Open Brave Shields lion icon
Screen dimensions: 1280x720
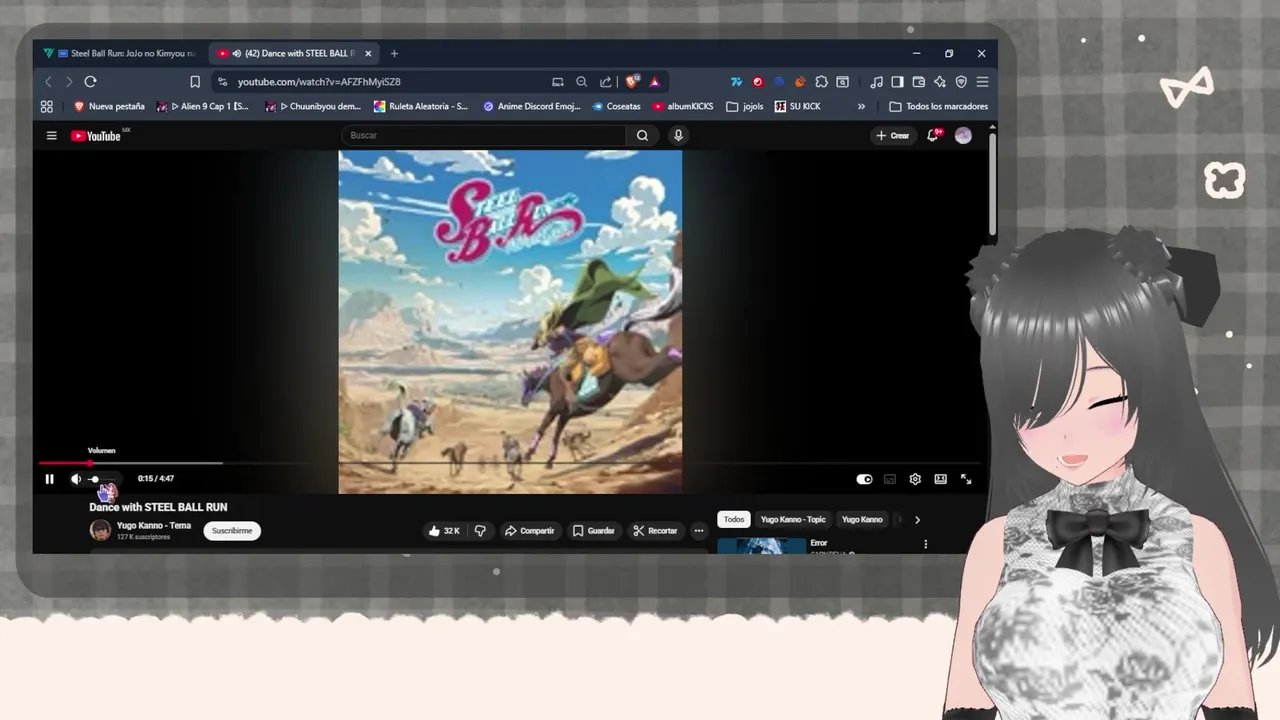[x=632, y=82]
